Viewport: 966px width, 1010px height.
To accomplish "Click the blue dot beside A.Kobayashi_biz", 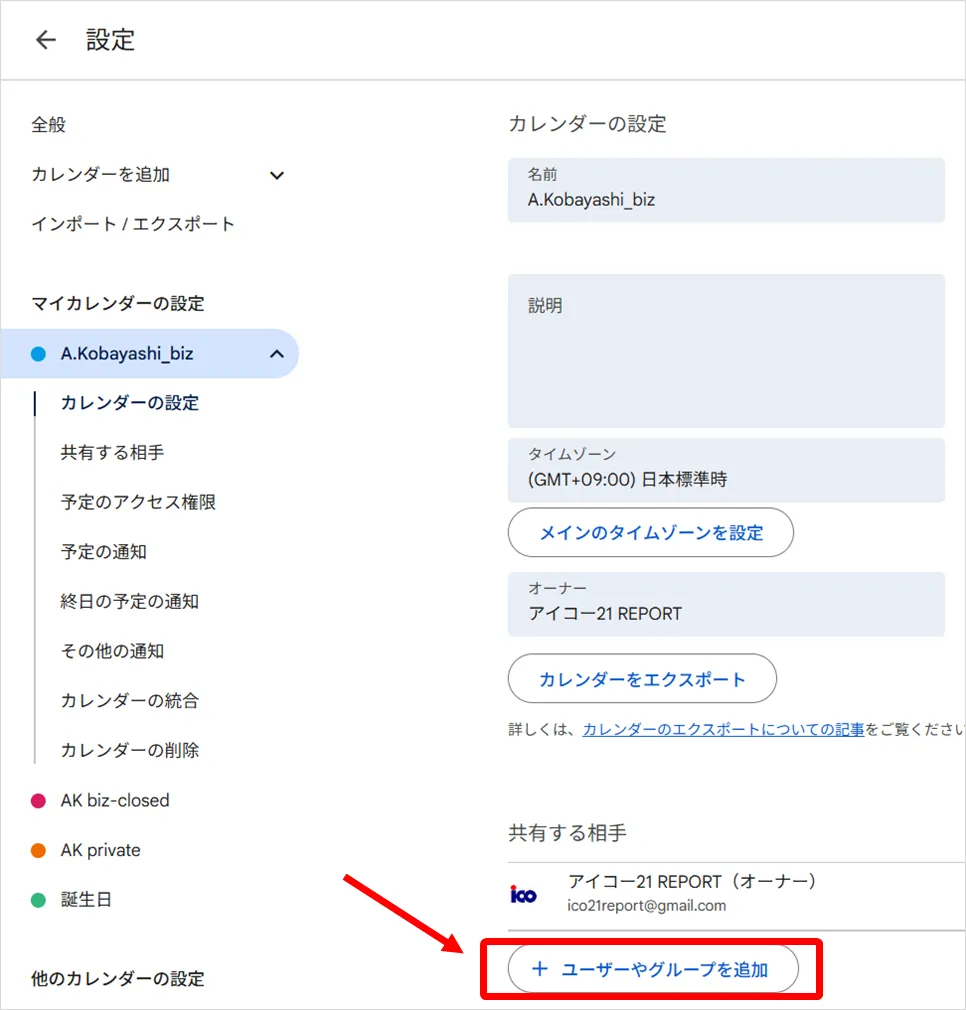I will pos(39,354).
